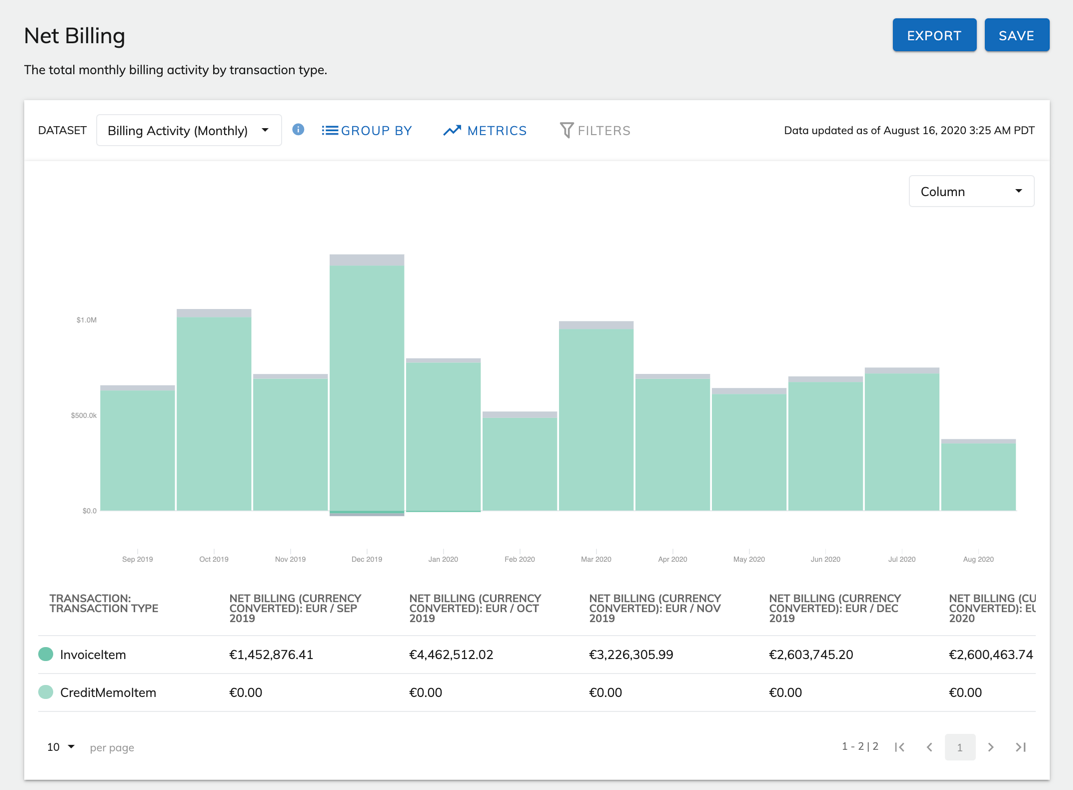Open the Metrics panel

tap(485, 130)
